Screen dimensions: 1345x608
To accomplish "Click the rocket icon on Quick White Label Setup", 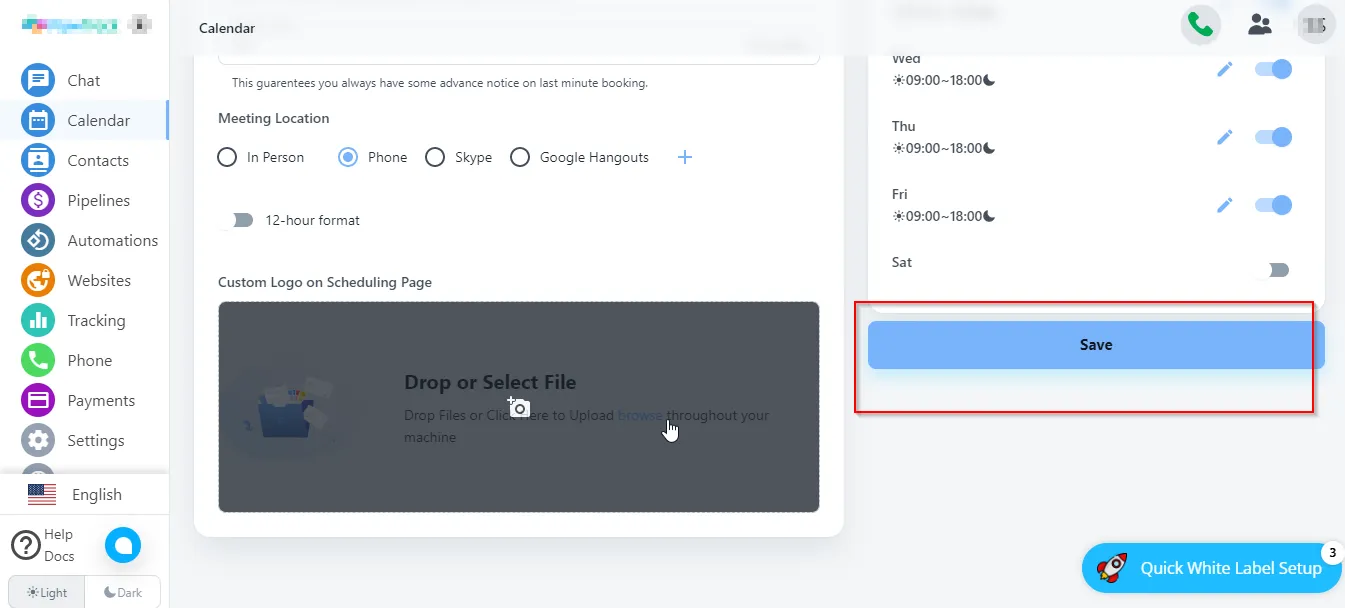I will click(1112, 568).
